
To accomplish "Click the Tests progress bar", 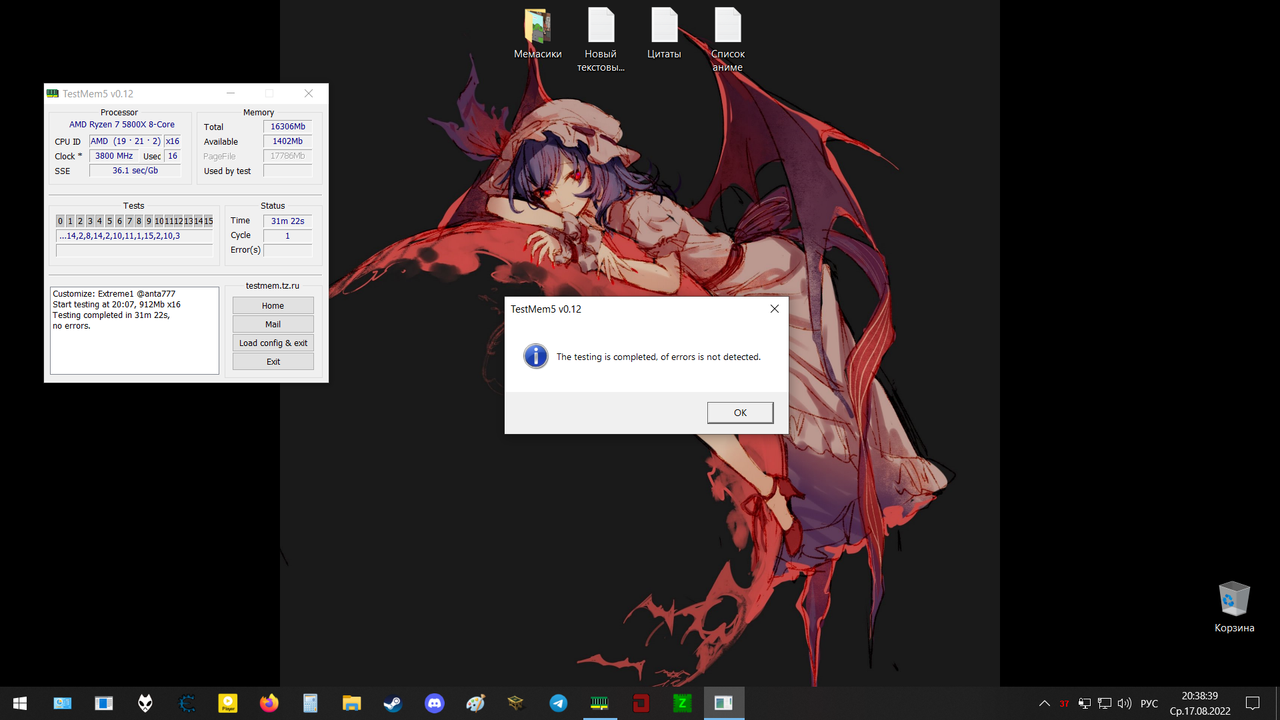I will (134, 251).
